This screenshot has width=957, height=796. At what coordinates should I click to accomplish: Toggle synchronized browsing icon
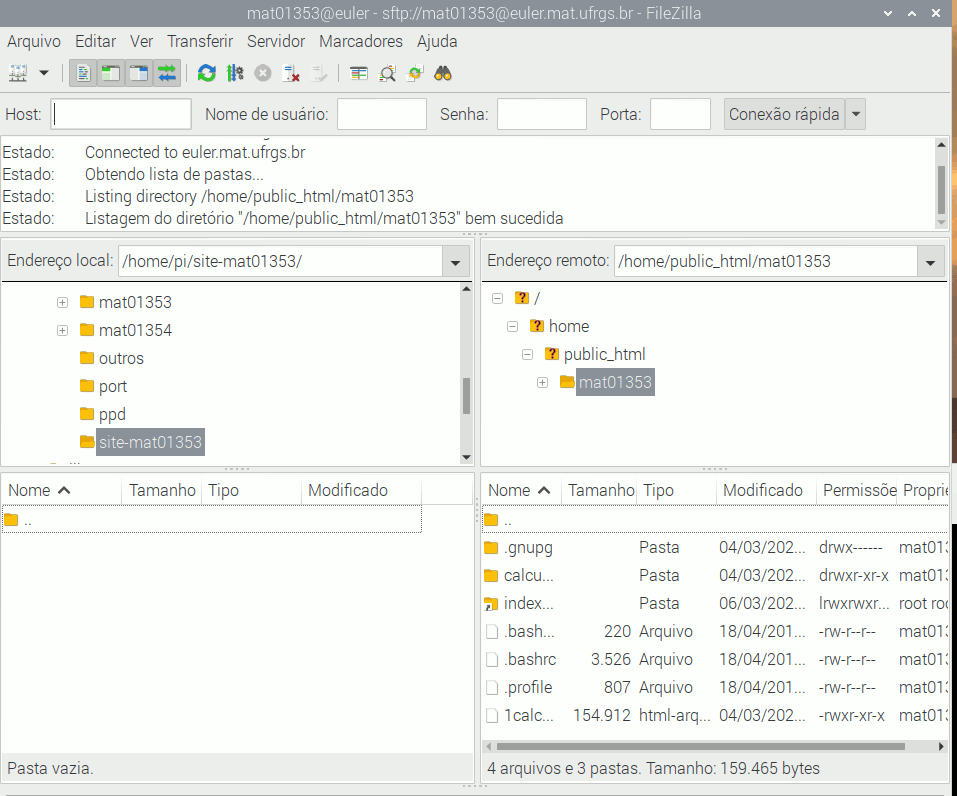[x=415, y=73]
